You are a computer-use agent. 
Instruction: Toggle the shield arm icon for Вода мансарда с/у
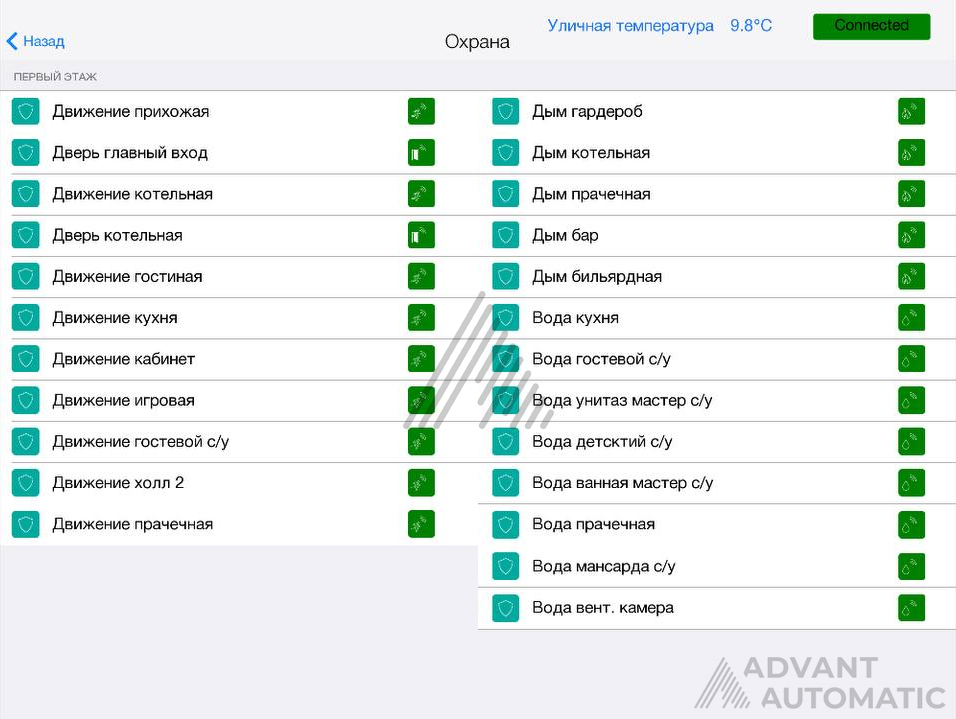tap(505, 566)
